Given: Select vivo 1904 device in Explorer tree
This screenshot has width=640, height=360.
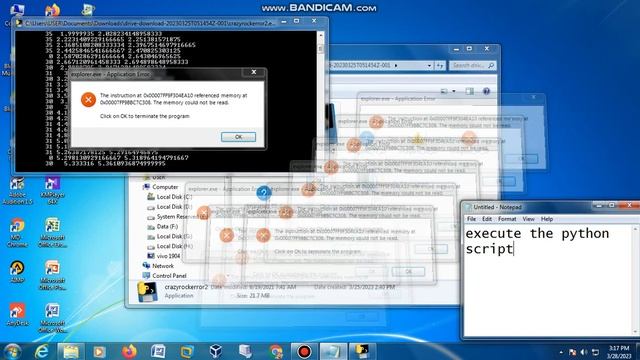Looking at the screenshot, I should click(163, 256).
